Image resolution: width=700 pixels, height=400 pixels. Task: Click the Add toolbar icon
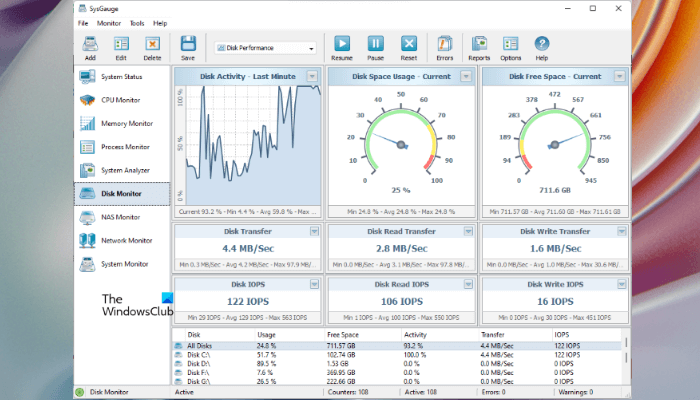coord(90,46)
